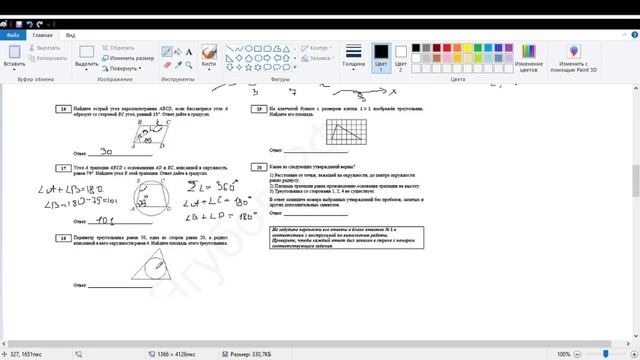Select the Text tool marked A

pyautogui.click(x=189, y=52)
